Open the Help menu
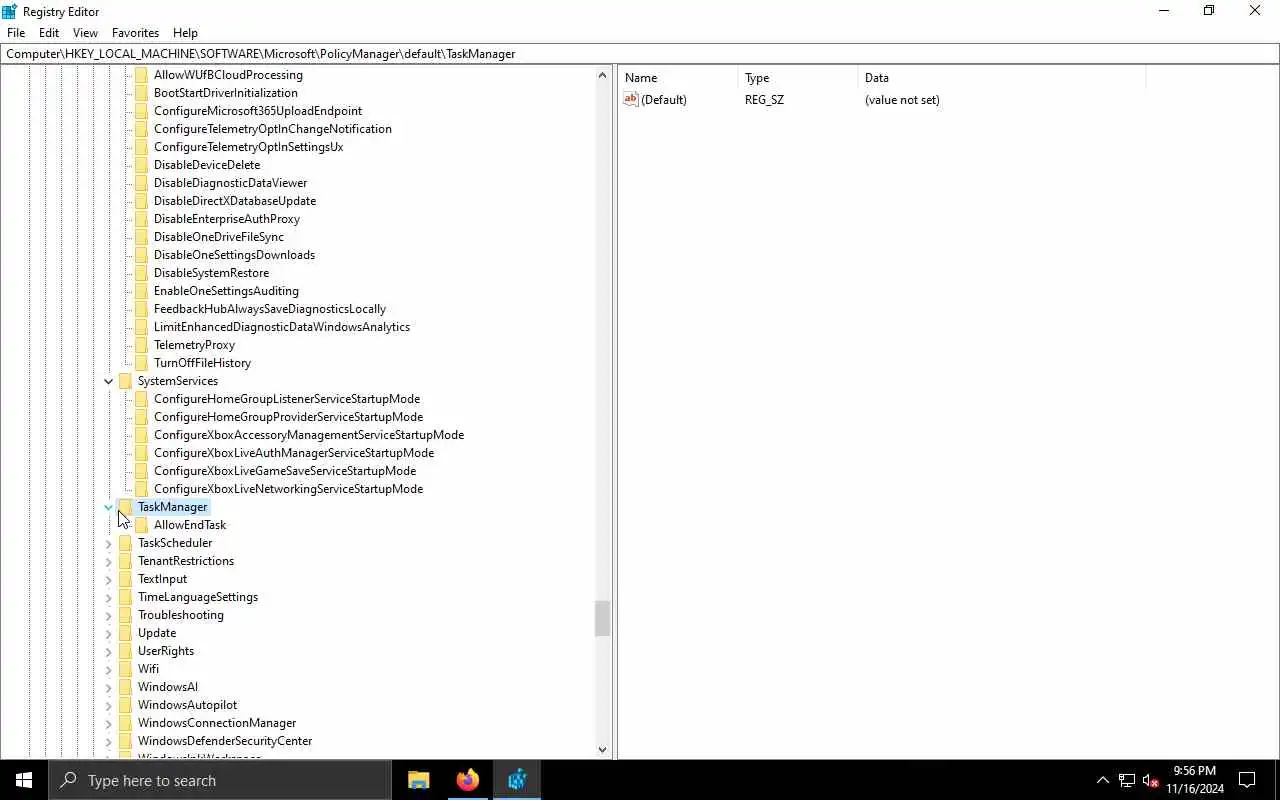Viewport: 1280px width, 800px height. (x=185, y=33)
